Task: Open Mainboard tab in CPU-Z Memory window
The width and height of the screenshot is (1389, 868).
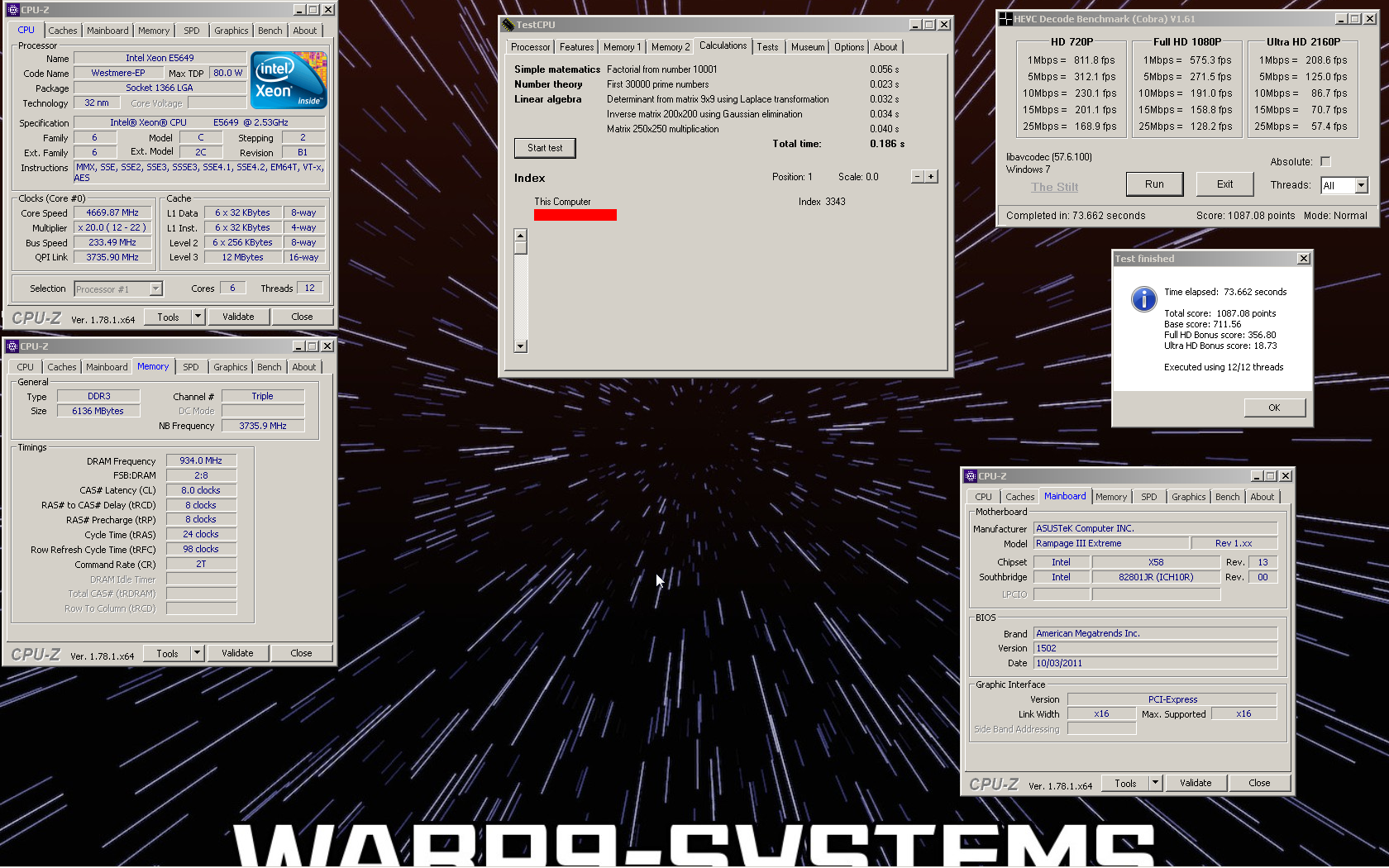Action: [107, 367]
